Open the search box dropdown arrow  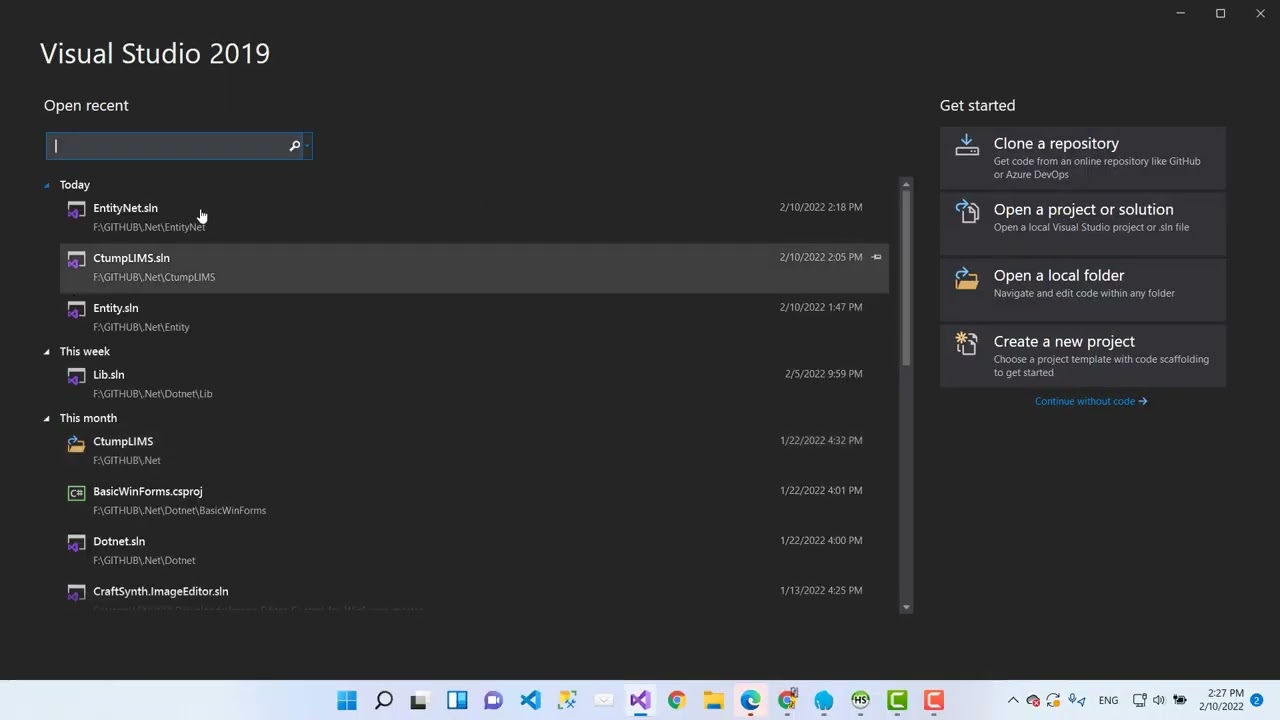[x=306, y=146]
